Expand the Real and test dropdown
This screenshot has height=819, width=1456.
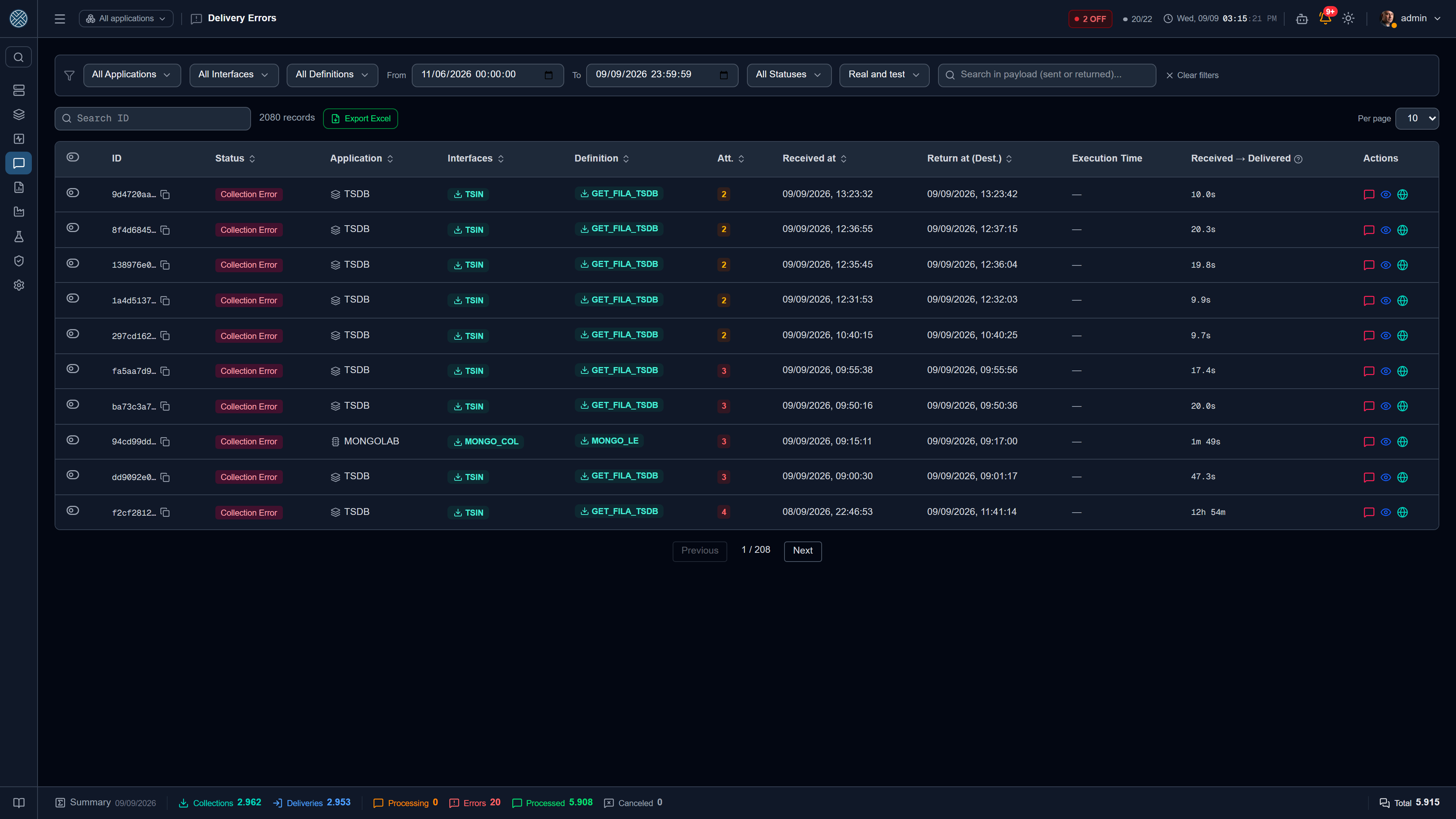[x=885, y=75]
